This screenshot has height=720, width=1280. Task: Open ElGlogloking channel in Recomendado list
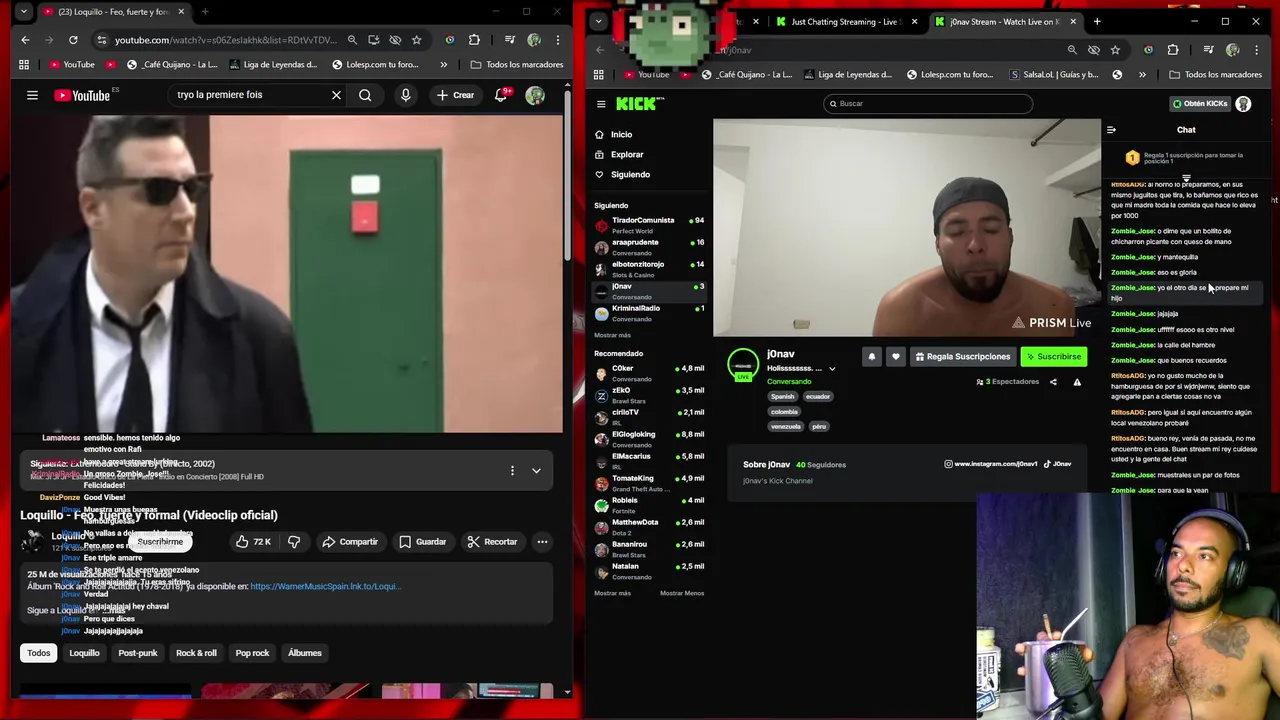(649, 439)
